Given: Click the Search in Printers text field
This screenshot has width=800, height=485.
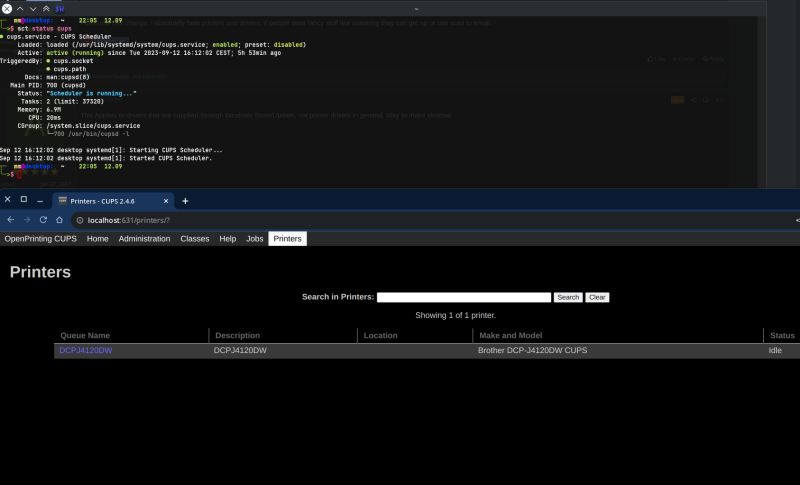Looking at the screenshot, I should pyautogui.click(x=464, y=297).
